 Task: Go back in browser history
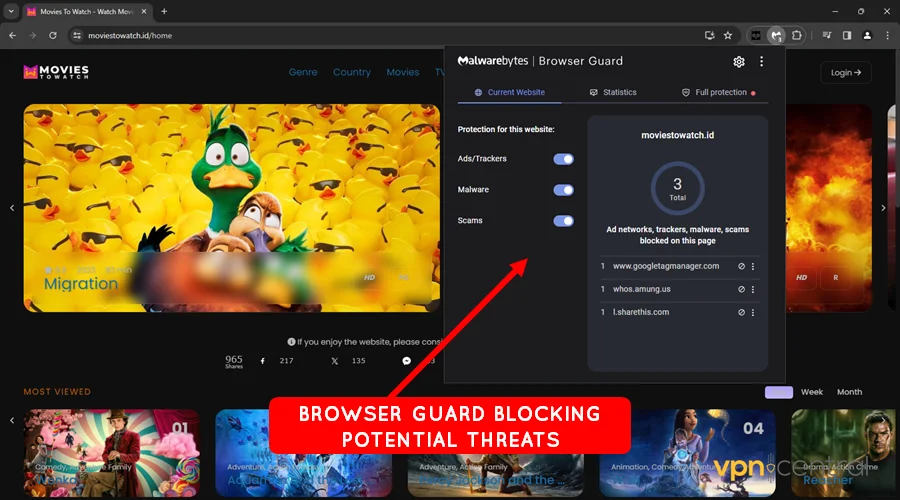tap(13, 36)
